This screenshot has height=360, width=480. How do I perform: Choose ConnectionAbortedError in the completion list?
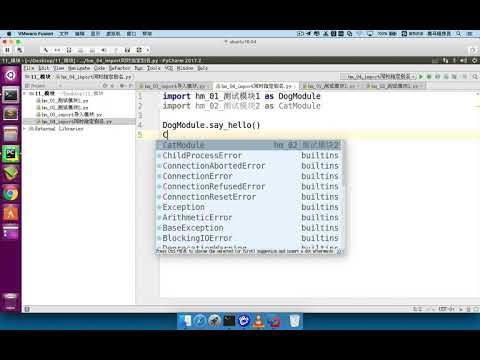248,166
